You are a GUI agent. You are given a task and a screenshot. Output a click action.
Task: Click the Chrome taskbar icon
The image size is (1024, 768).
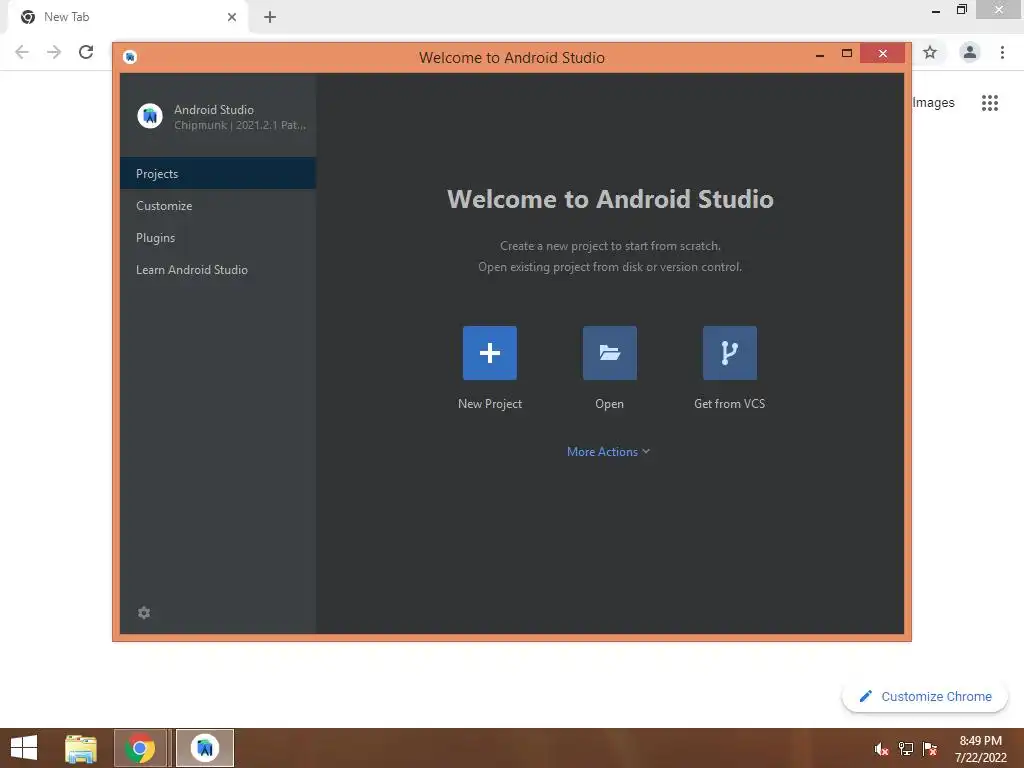point(139,748)
